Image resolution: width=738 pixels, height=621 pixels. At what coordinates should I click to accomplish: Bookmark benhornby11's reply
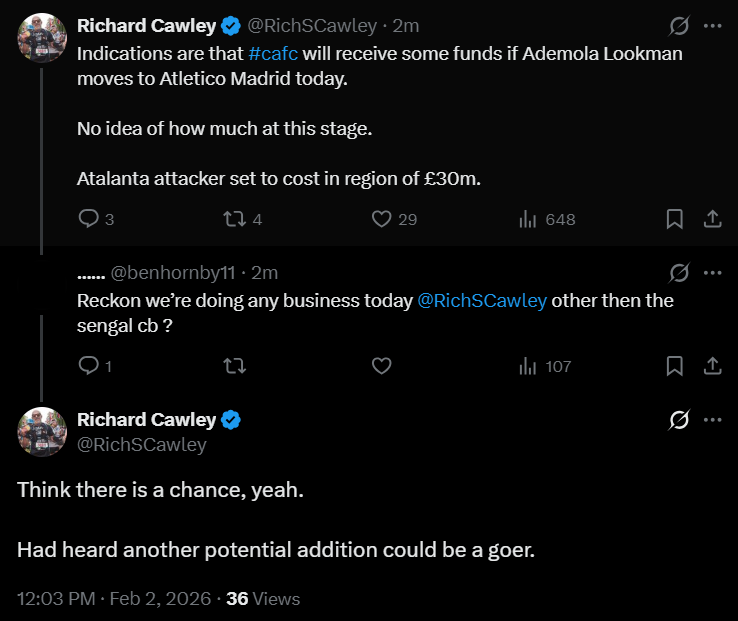pos(675,366)
